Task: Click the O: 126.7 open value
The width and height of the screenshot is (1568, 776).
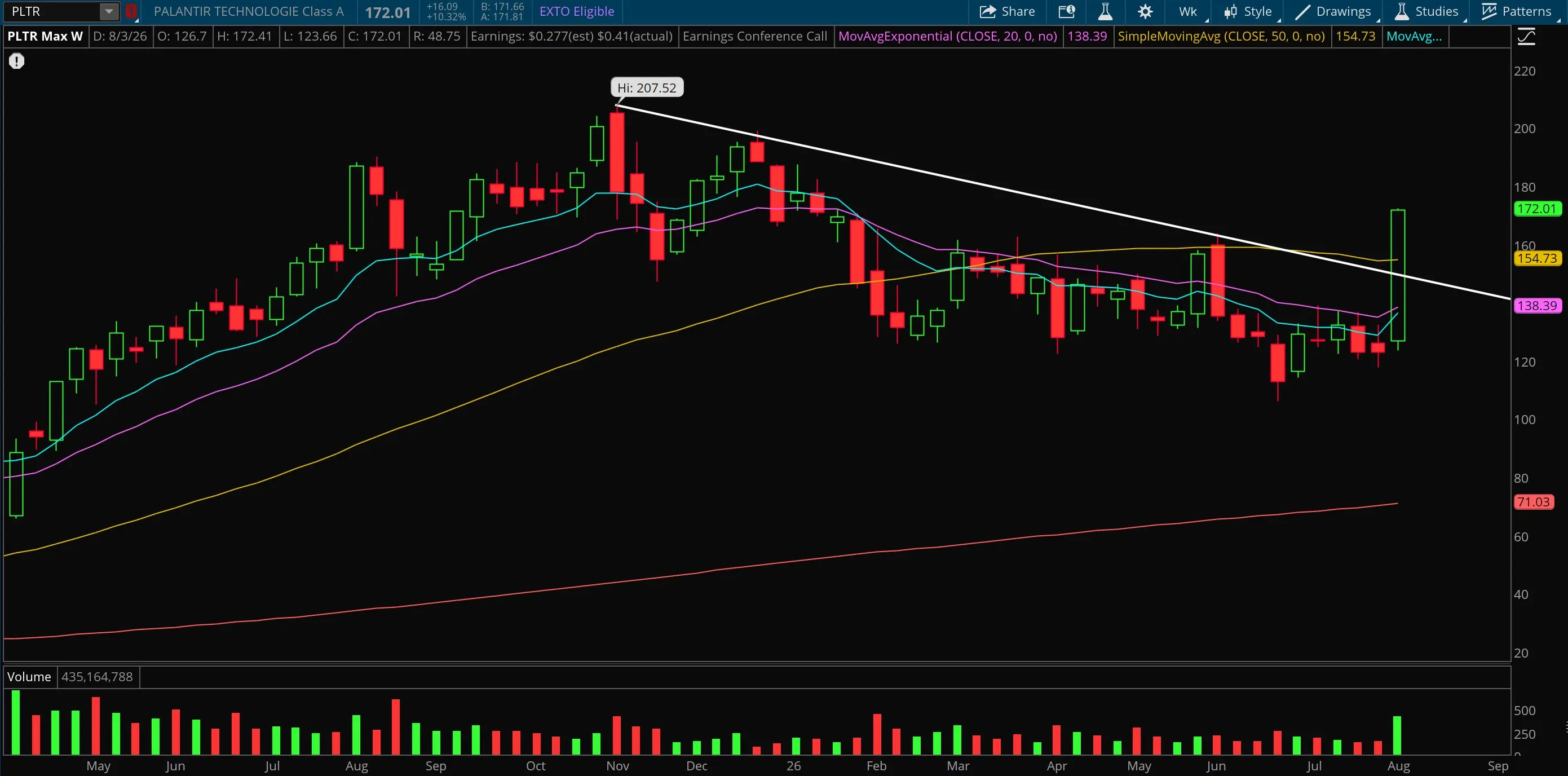Action: pos(182,36)
